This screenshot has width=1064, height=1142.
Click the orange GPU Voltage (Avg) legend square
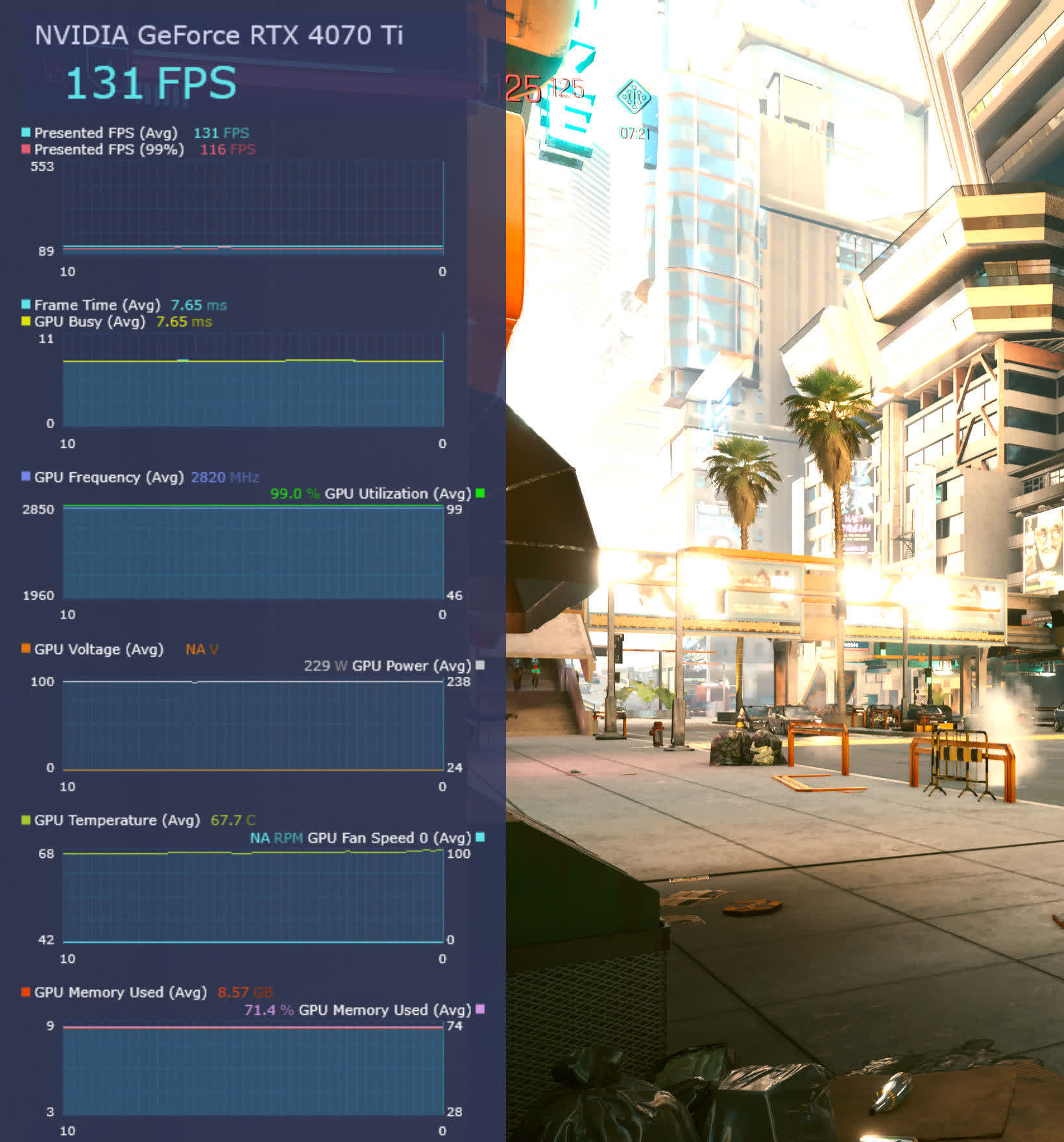click(x=26, y=648)
